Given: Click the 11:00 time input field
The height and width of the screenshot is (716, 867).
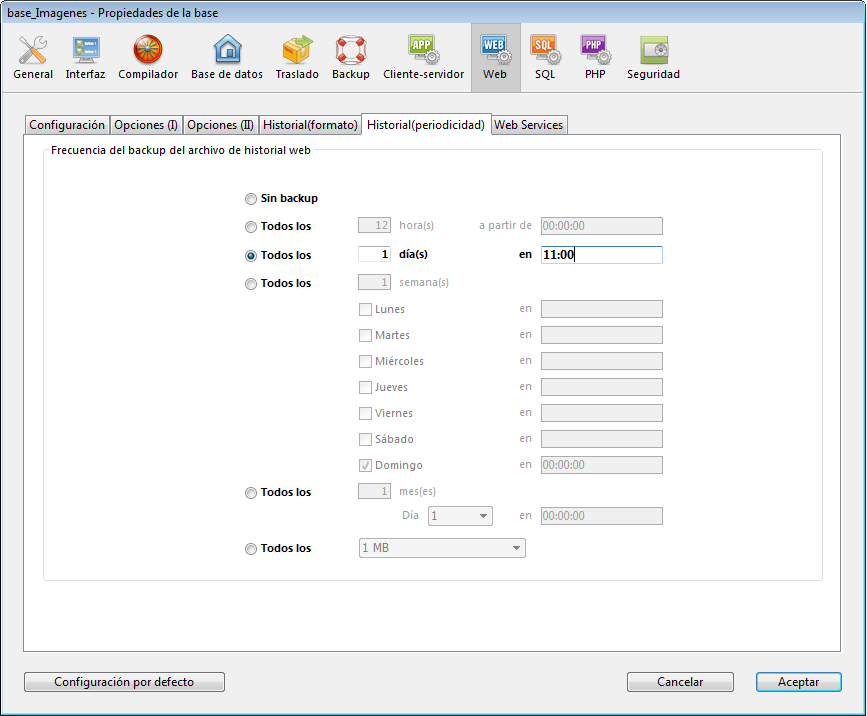Looking at the screenshot, I should tap(601, 255).
